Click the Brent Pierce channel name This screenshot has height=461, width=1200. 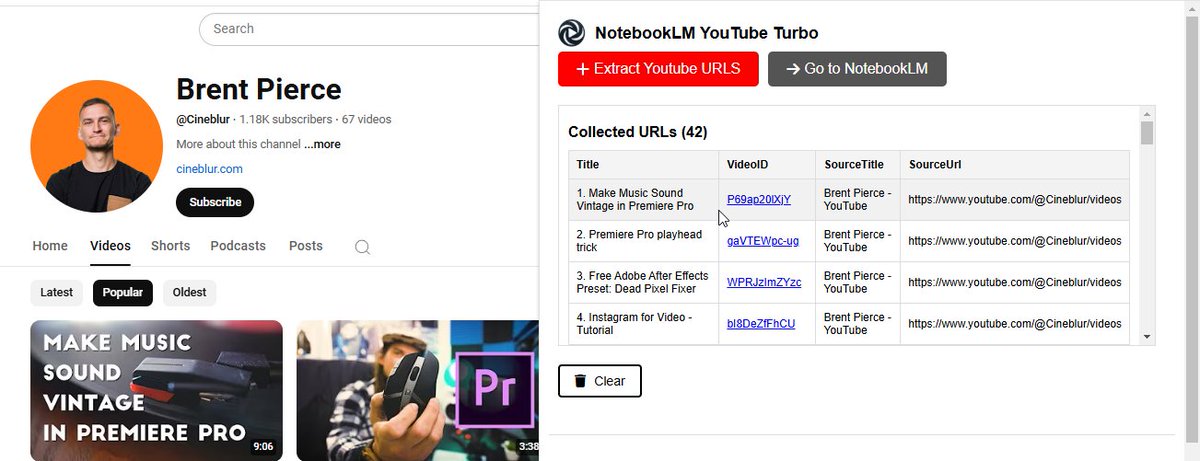pyautogui.click(x=259, y=89)
